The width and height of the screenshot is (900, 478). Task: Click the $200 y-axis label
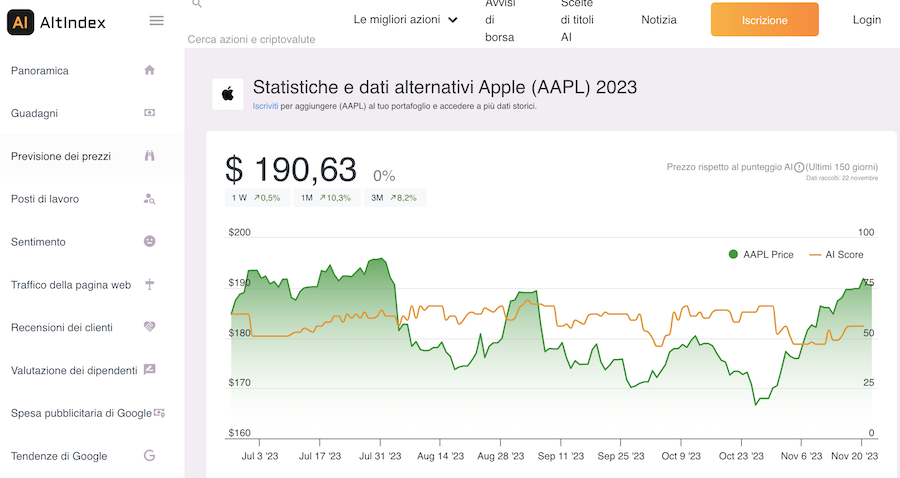tap(239, 232)
